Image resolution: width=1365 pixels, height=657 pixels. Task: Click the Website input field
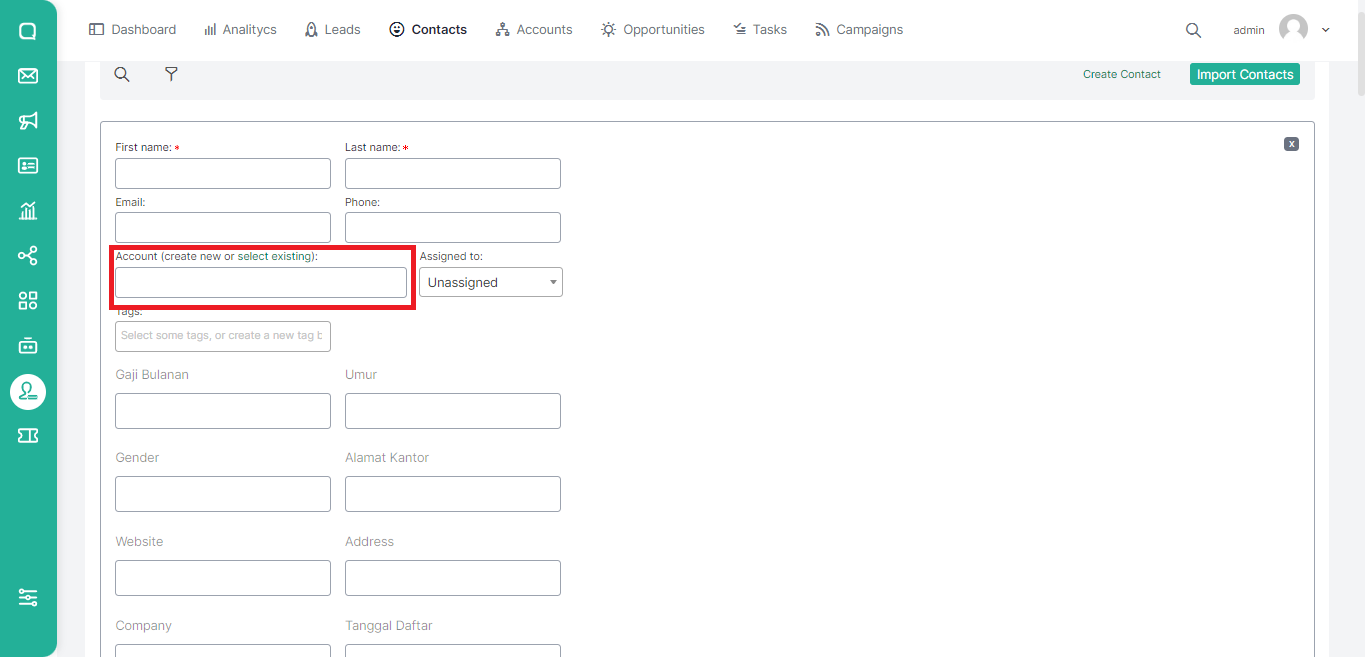[223, 578]
